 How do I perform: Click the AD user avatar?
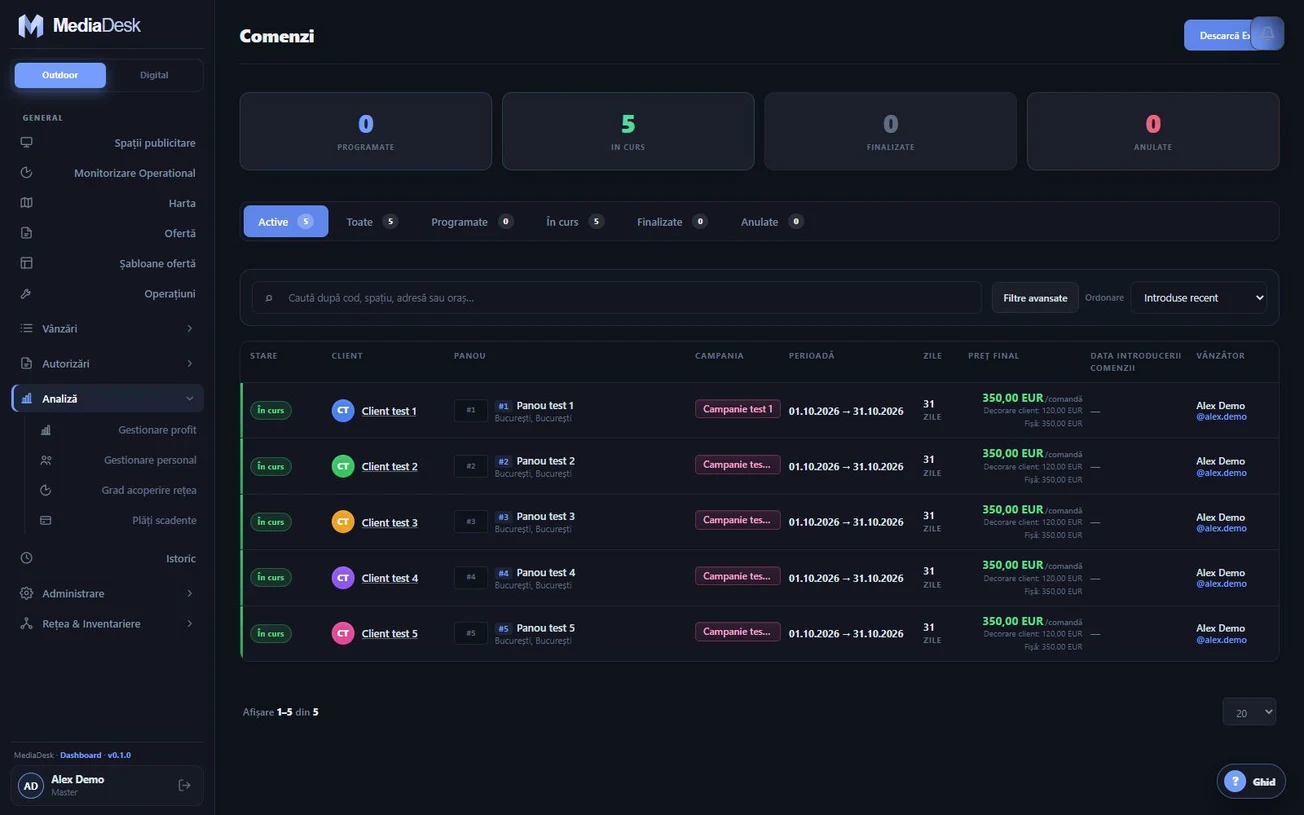(31, 786)
